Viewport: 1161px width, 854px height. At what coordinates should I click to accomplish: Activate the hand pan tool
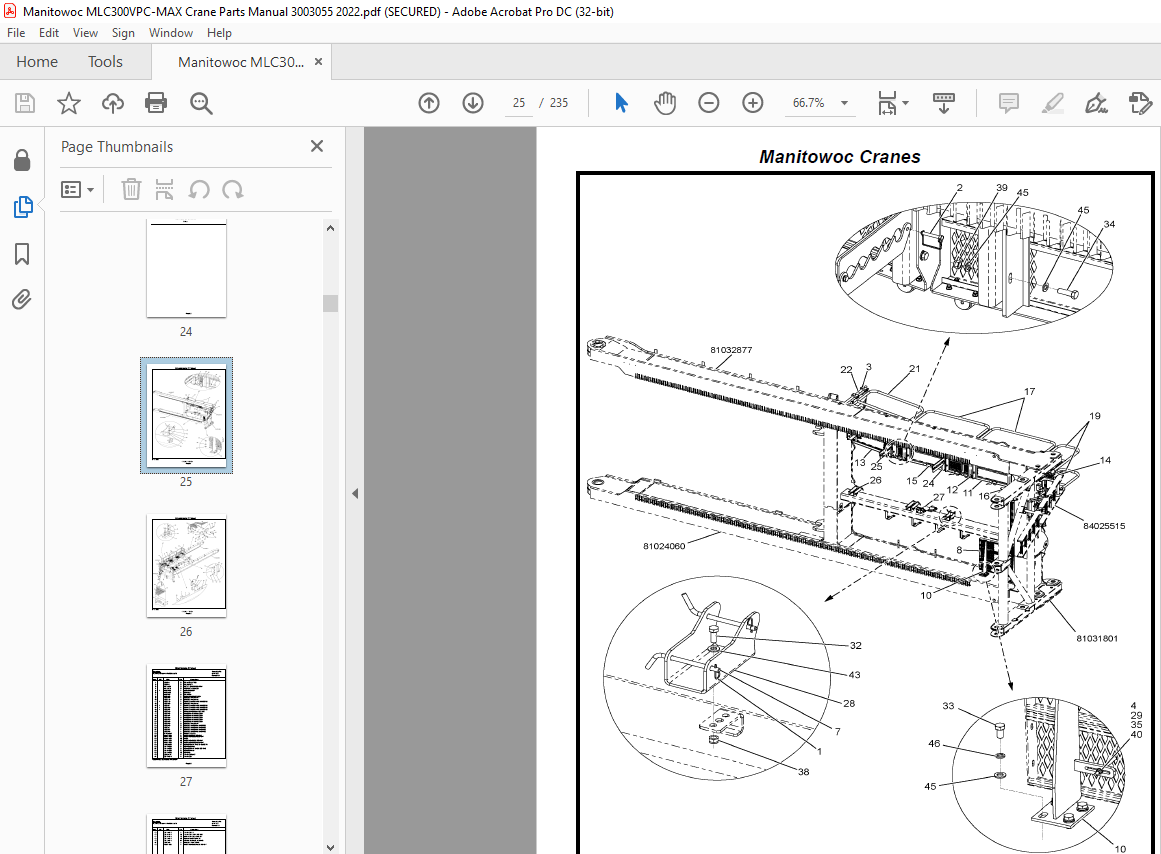[x=665, y=103]
